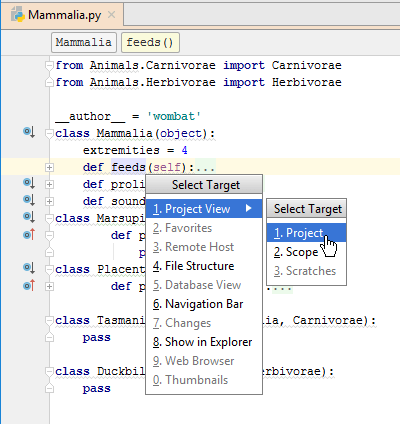Select Changes target
Image resolution: width=400 pixels, height=424 pixels.
(x=204, y=323)
